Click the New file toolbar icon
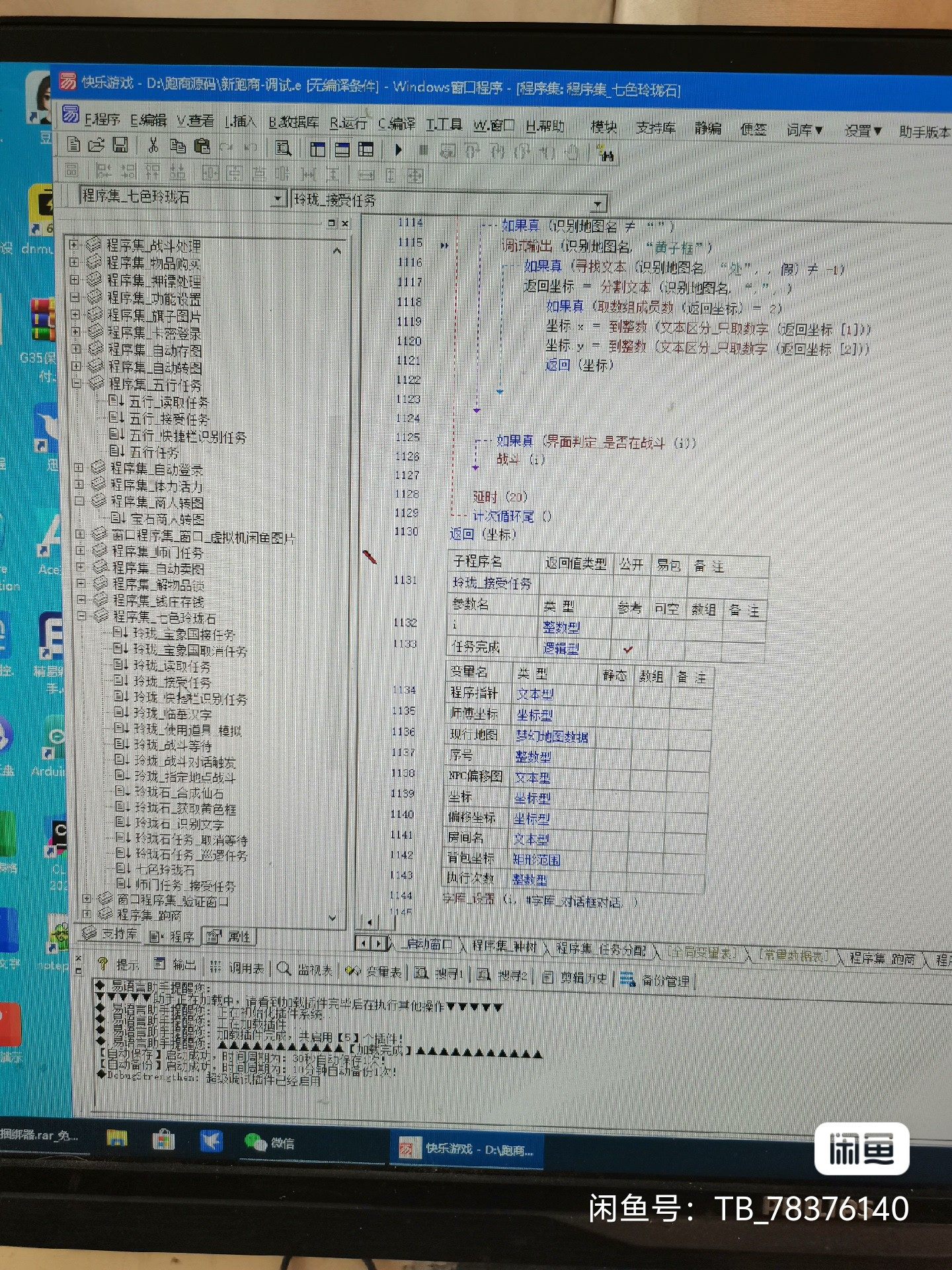The width and height of the screenshot is (952, 1270). 75,145
